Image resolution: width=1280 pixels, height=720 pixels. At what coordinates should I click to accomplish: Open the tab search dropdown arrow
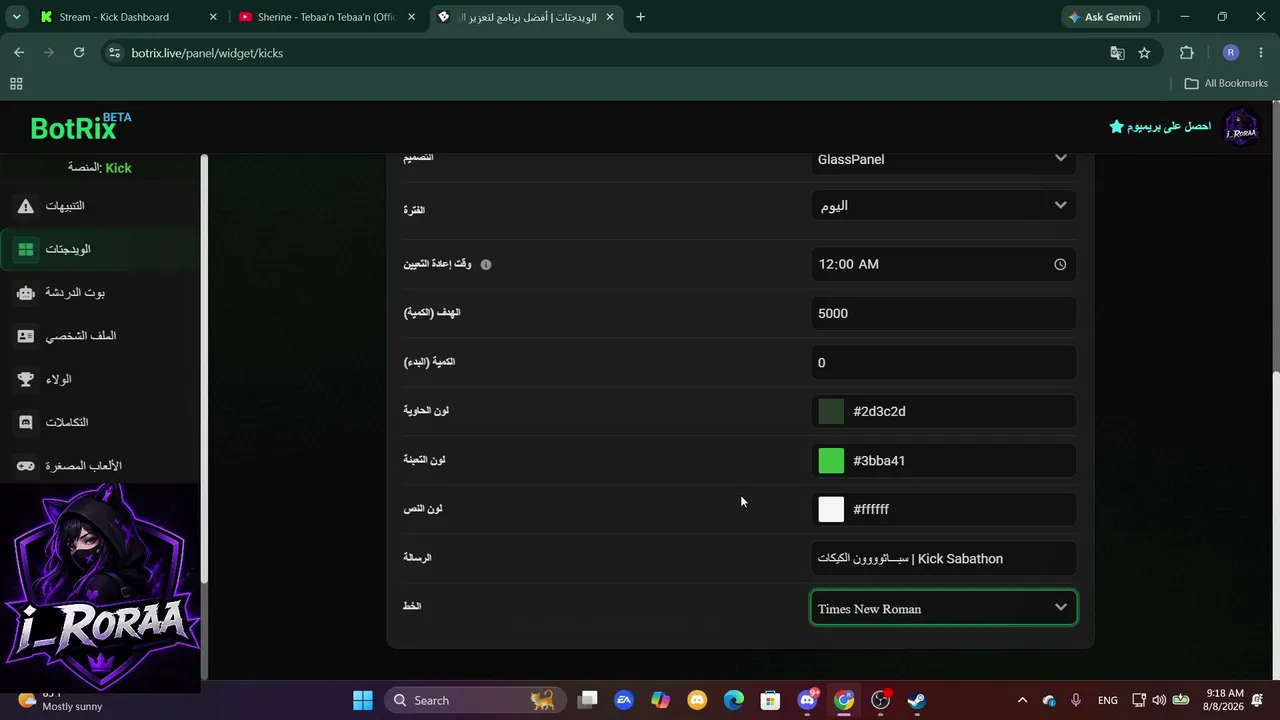tap(16, 17)
